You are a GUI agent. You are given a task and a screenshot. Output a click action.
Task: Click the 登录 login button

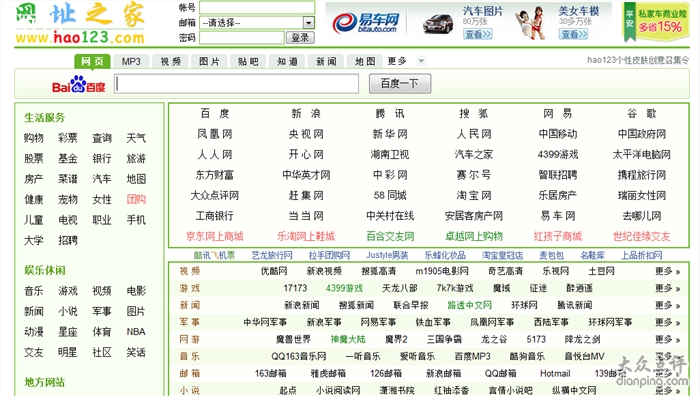click(300, 38)
